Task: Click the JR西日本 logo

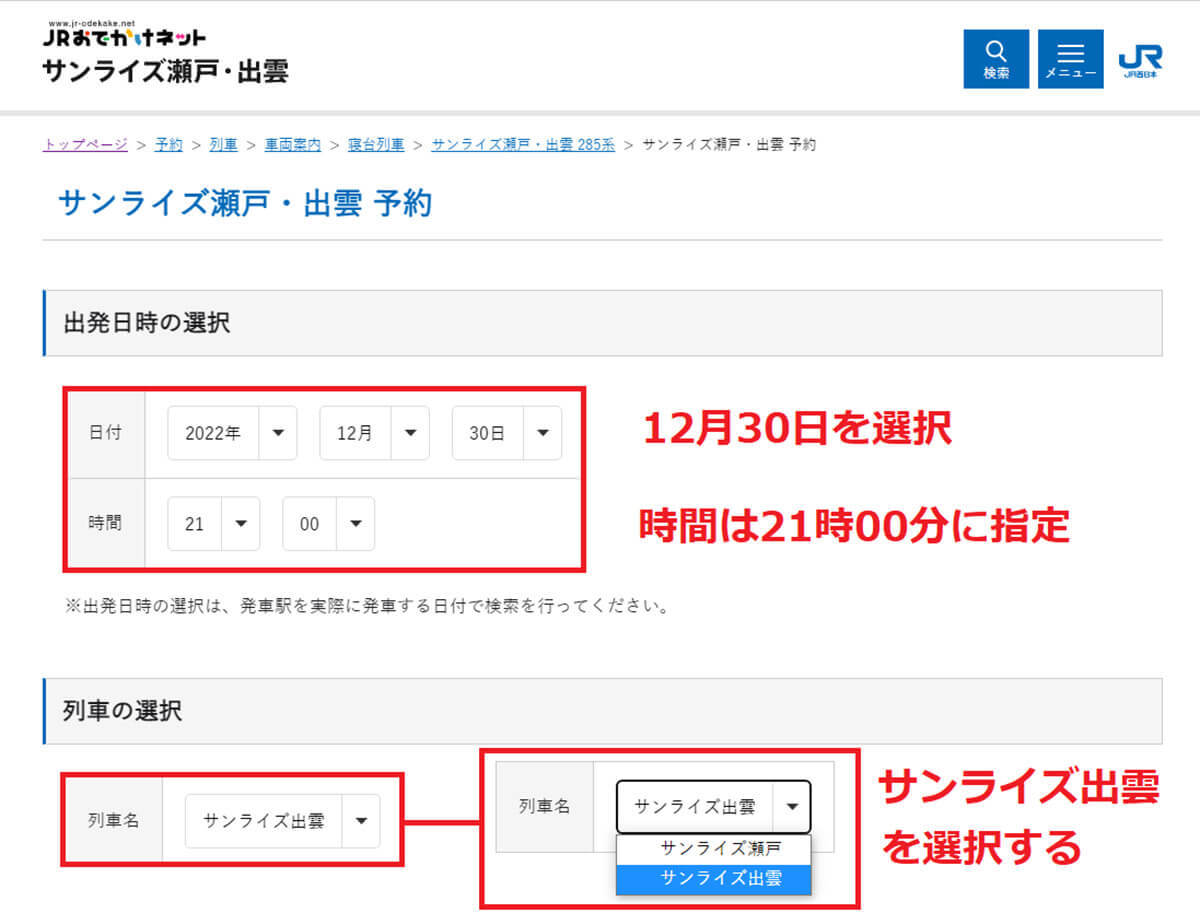Action: tap(1139, 59)
